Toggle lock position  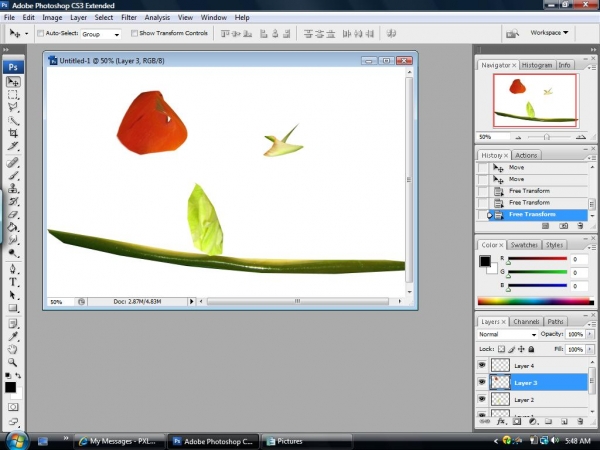[x=521, y=349]
